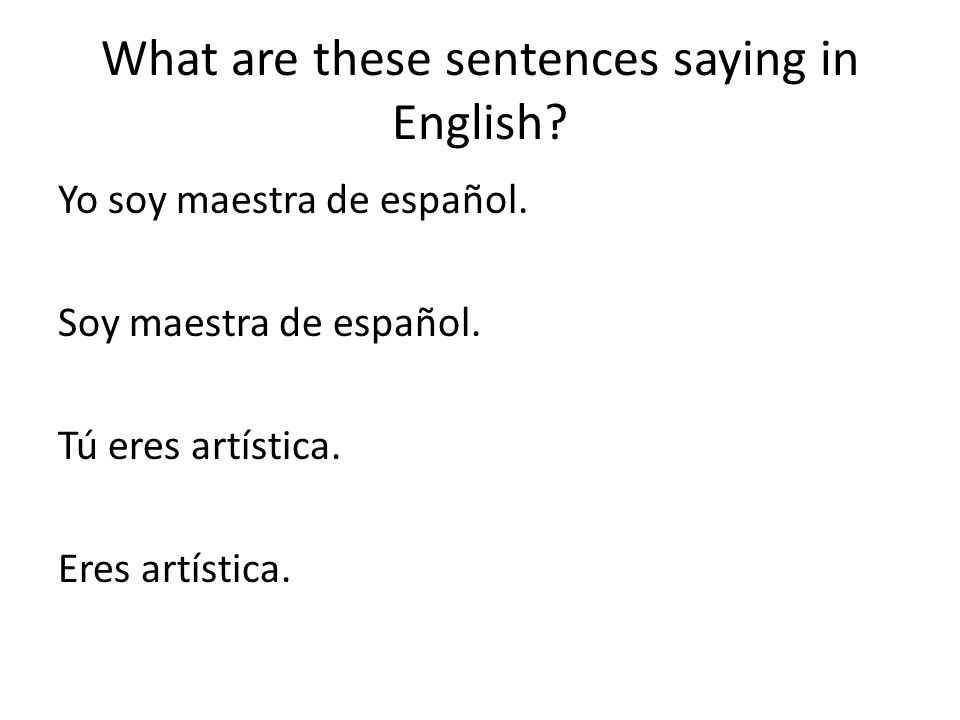The height and width of the screenshot is (720, 960).
Task: Click capitalized "Soy" starting the second sentence
Action: click(88, 325)
